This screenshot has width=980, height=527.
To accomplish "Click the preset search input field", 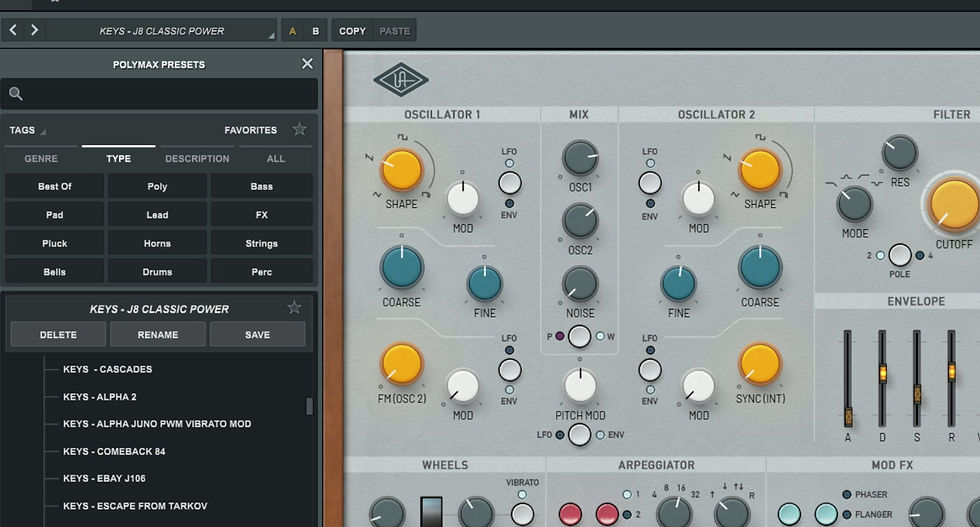I will click(x=159, y=94).
